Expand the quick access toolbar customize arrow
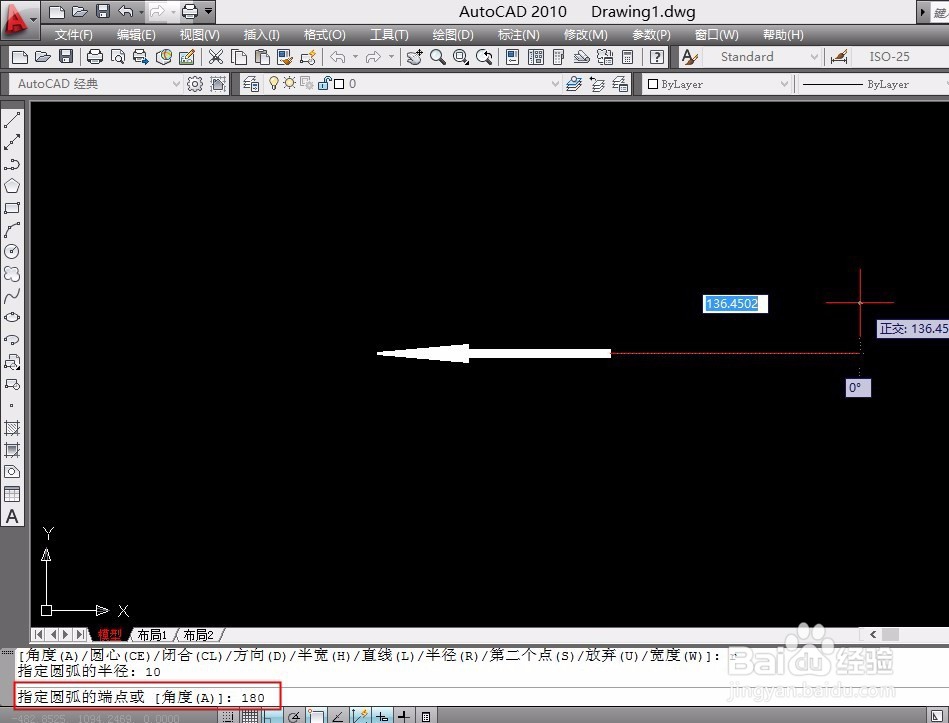 pos(208,11)
